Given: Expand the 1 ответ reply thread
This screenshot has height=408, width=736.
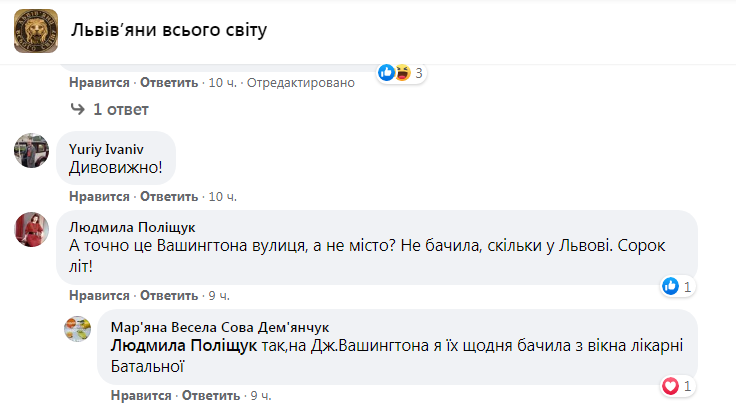Looking at the screenshot, I should coord(120,109).
